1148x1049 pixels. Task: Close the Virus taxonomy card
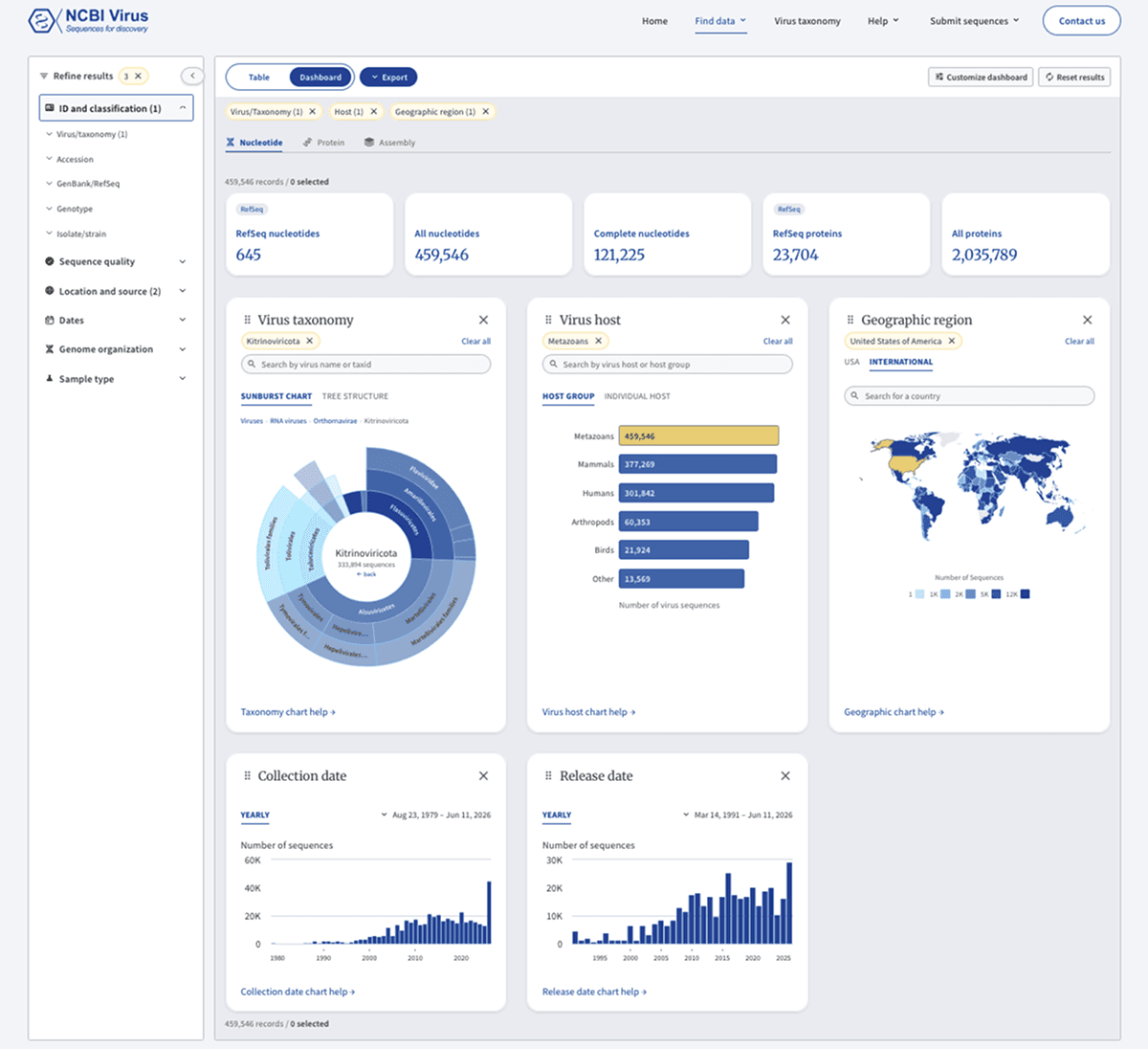483,320
